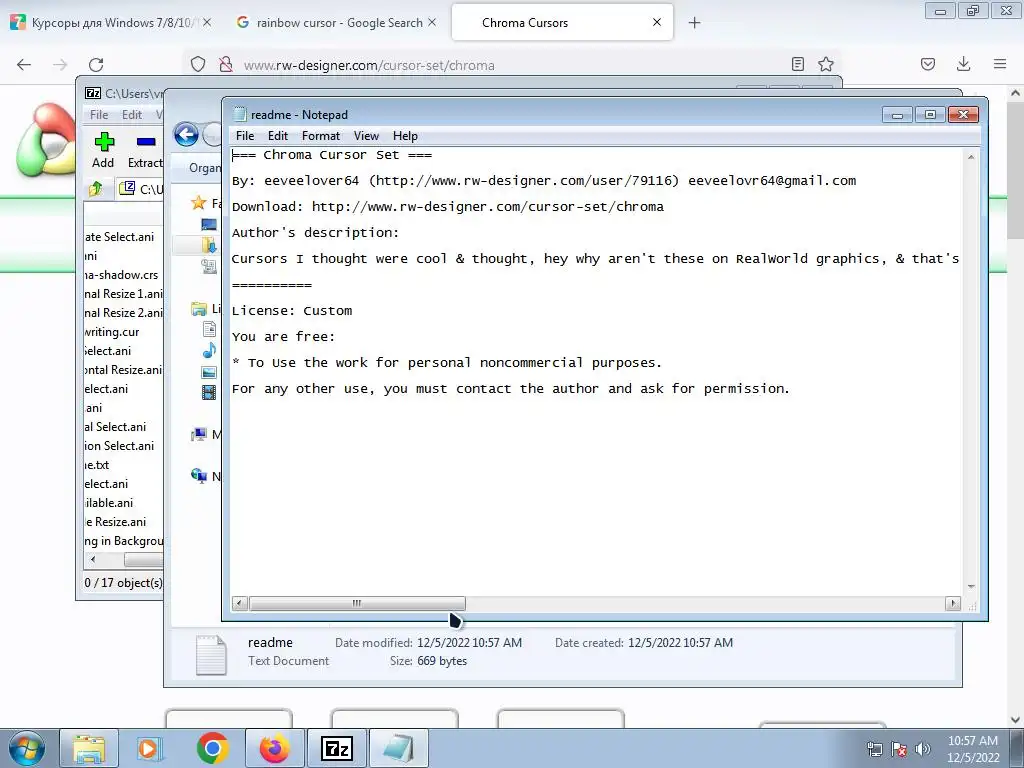Screen dimensions: 1024x768
Task: Select Network icon in Explorer sidebar
Action: pyautogui.click(x=199, y=475)
